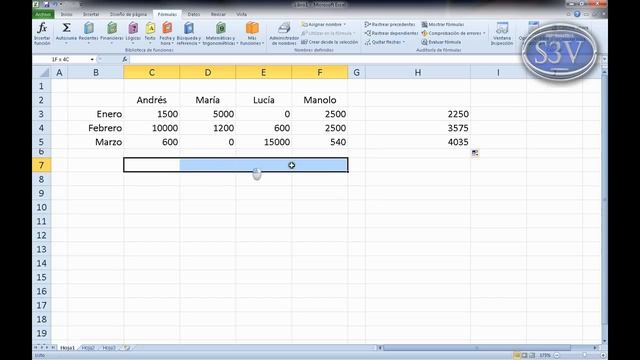The width and height of the screenshot is (640, 360).
Task: Click cell with value 15000
Action: (263, 142)
